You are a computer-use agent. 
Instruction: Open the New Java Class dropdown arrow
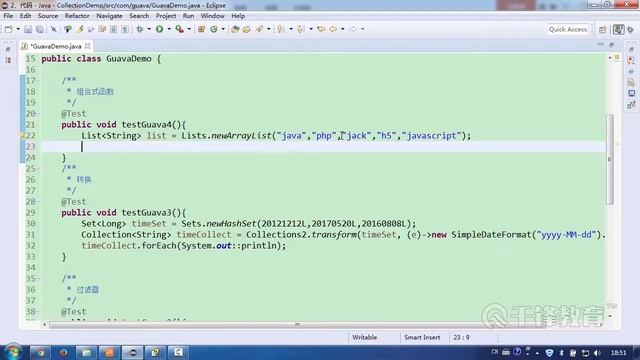point(223,29)
